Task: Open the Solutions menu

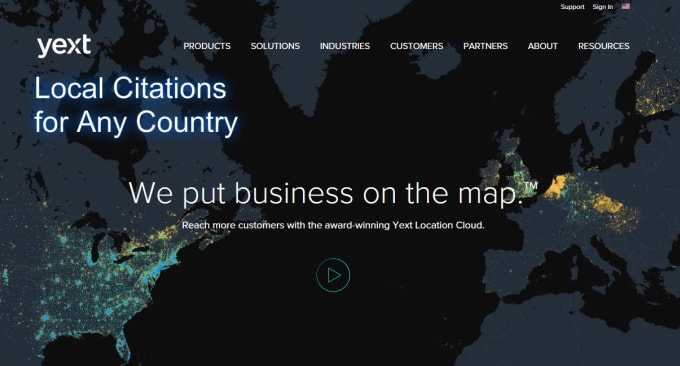Action: (275, 46)
